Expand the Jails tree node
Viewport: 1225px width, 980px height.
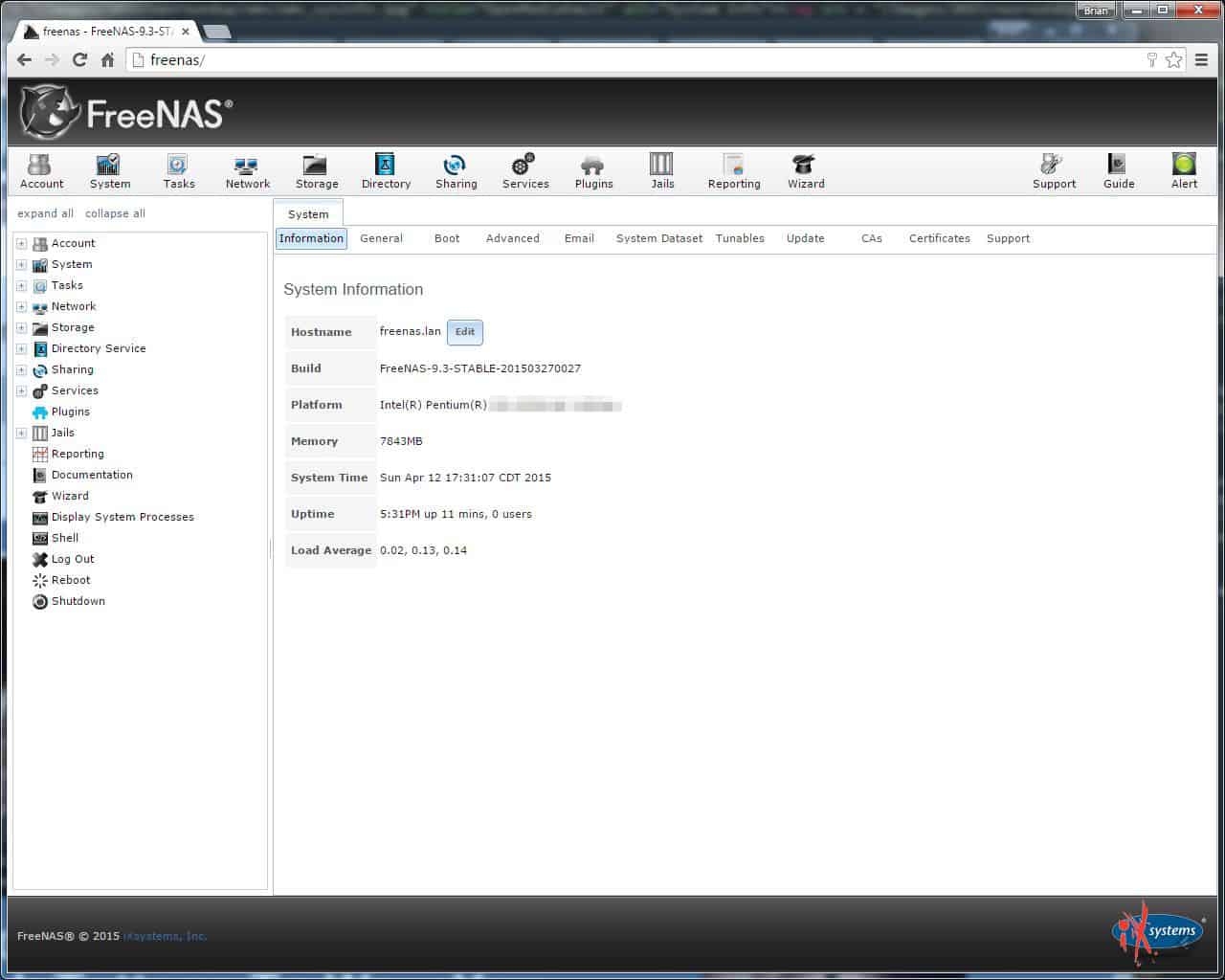point(21,434)
